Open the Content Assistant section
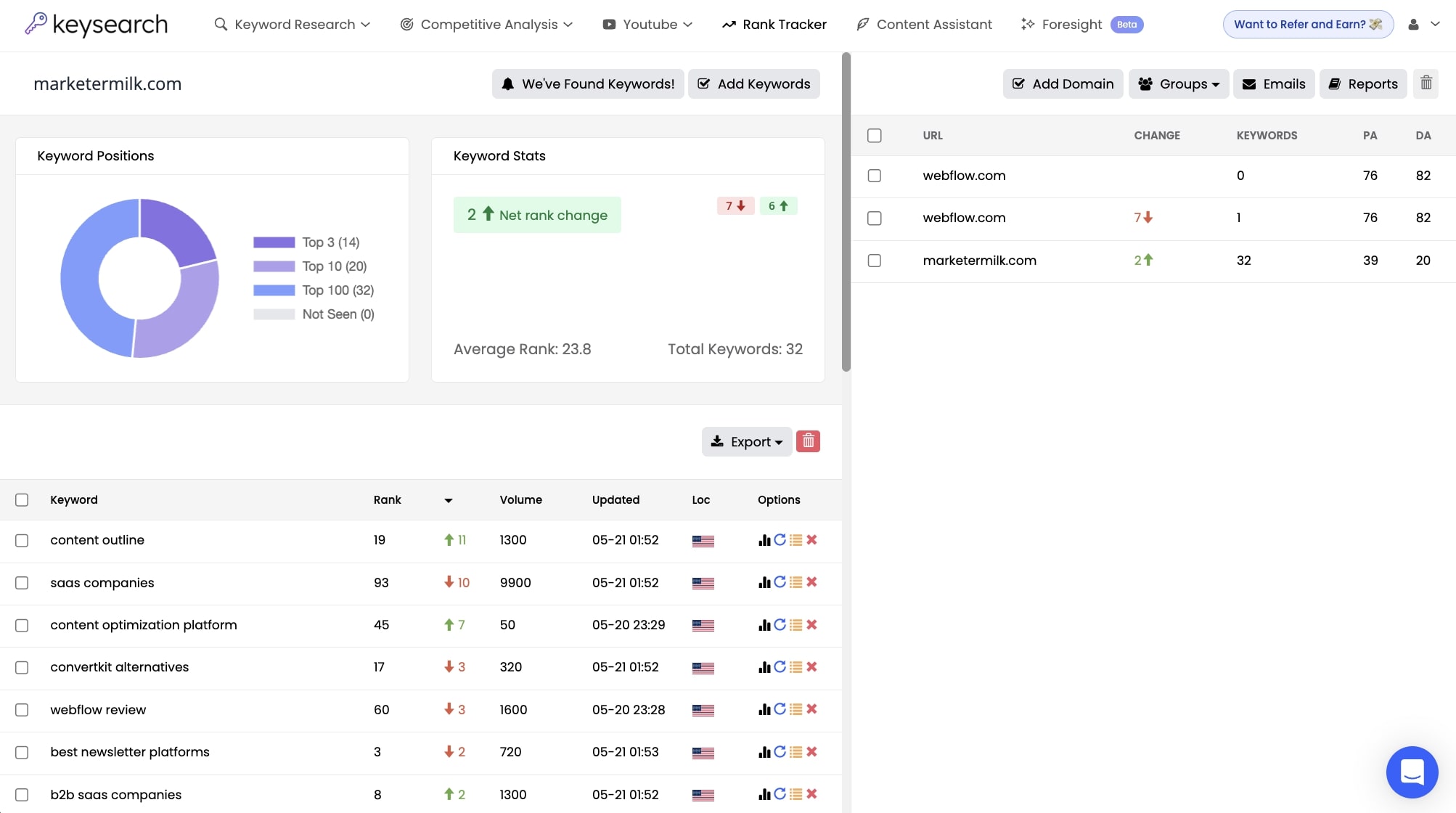This screenshot has height=813, width=1456. pyautogui.click(x=923, y=24)
